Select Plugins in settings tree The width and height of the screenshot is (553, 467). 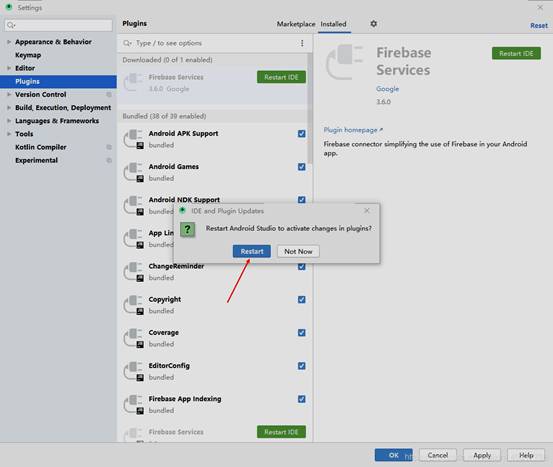(x=58, y=81)
